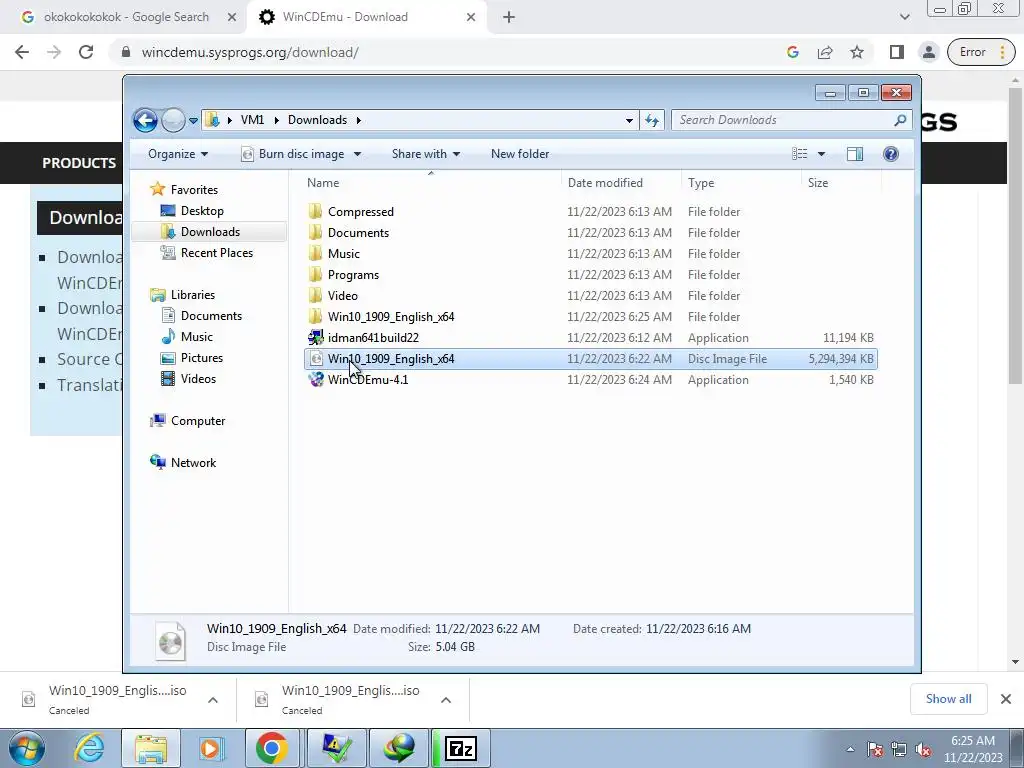Open a new Chrome tab
1024x768 pixels.
click(509, 17)
